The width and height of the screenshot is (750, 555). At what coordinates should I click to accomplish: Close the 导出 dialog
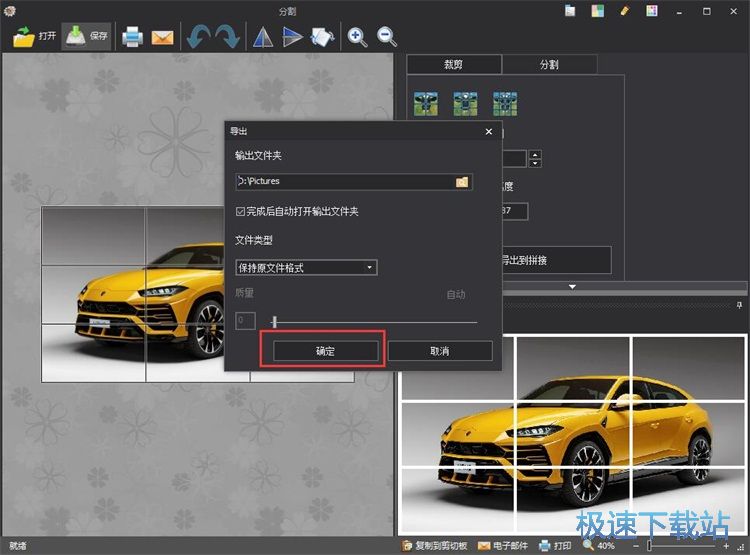[488, 131]
